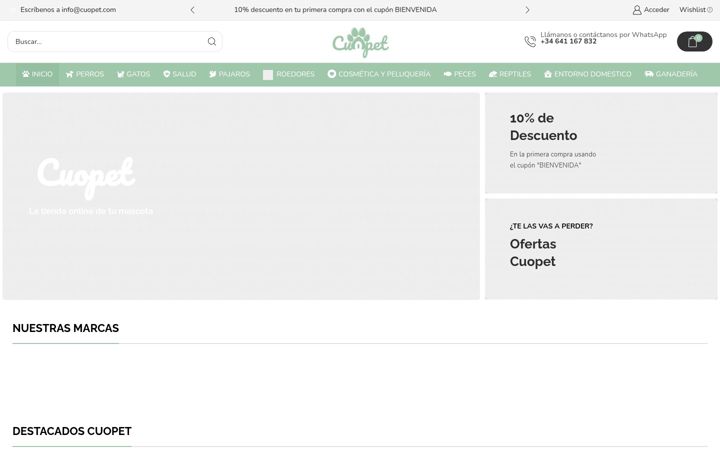Click the icon beside Cosmética y Peluquería
The width and height of the screenshot is (720, 450).
point(332,74)
